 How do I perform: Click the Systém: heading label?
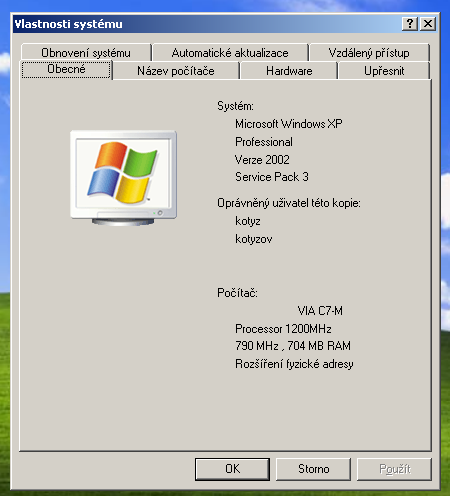click(x=235, y=106)
